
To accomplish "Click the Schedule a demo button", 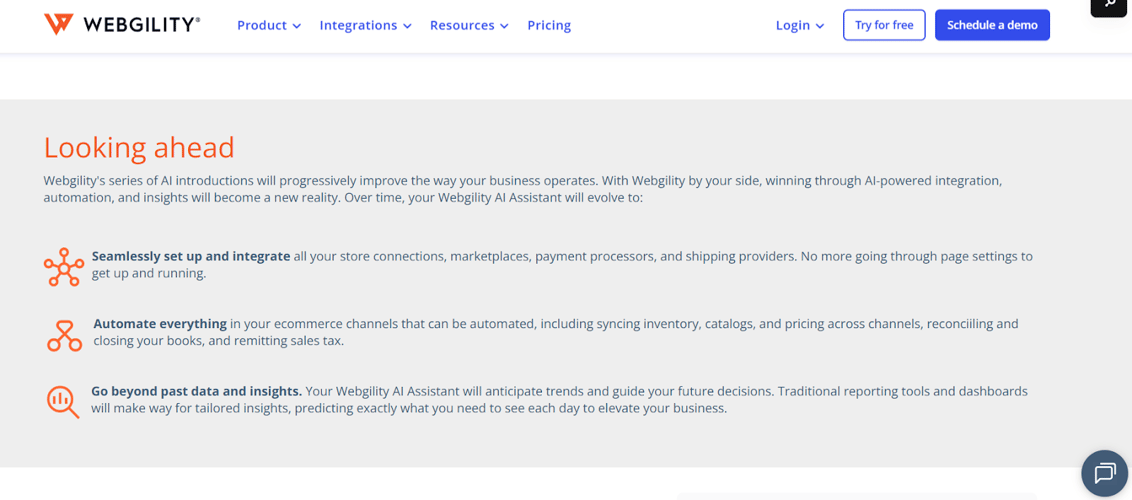I will click(x=992, y=25).
